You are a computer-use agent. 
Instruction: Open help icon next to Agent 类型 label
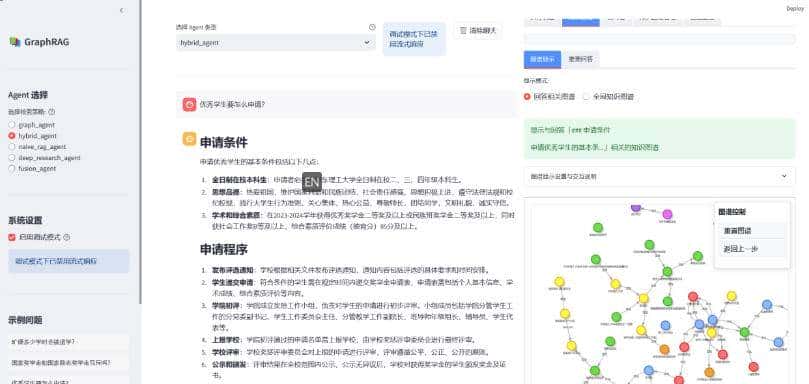372,27
